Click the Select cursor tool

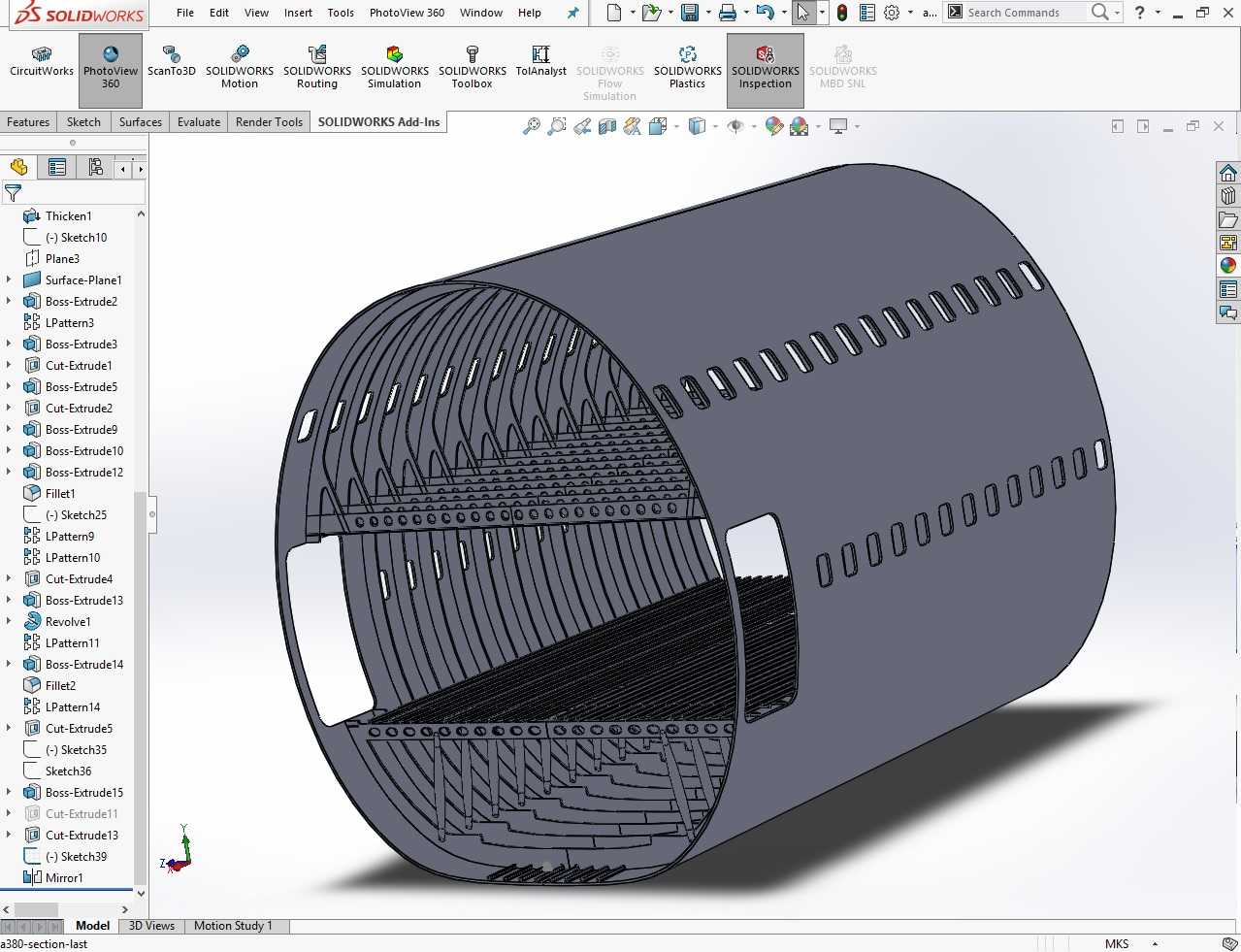pos(802,13)
